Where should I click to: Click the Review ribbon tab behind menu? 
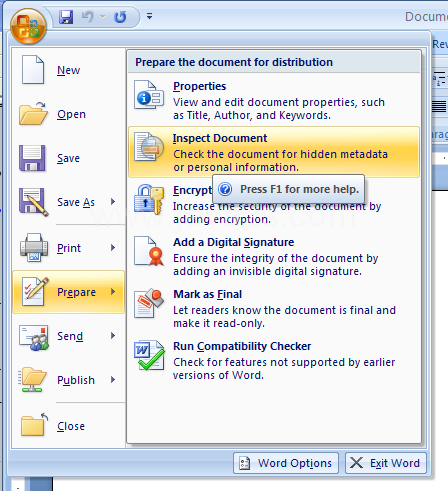[x=440, y=44]
